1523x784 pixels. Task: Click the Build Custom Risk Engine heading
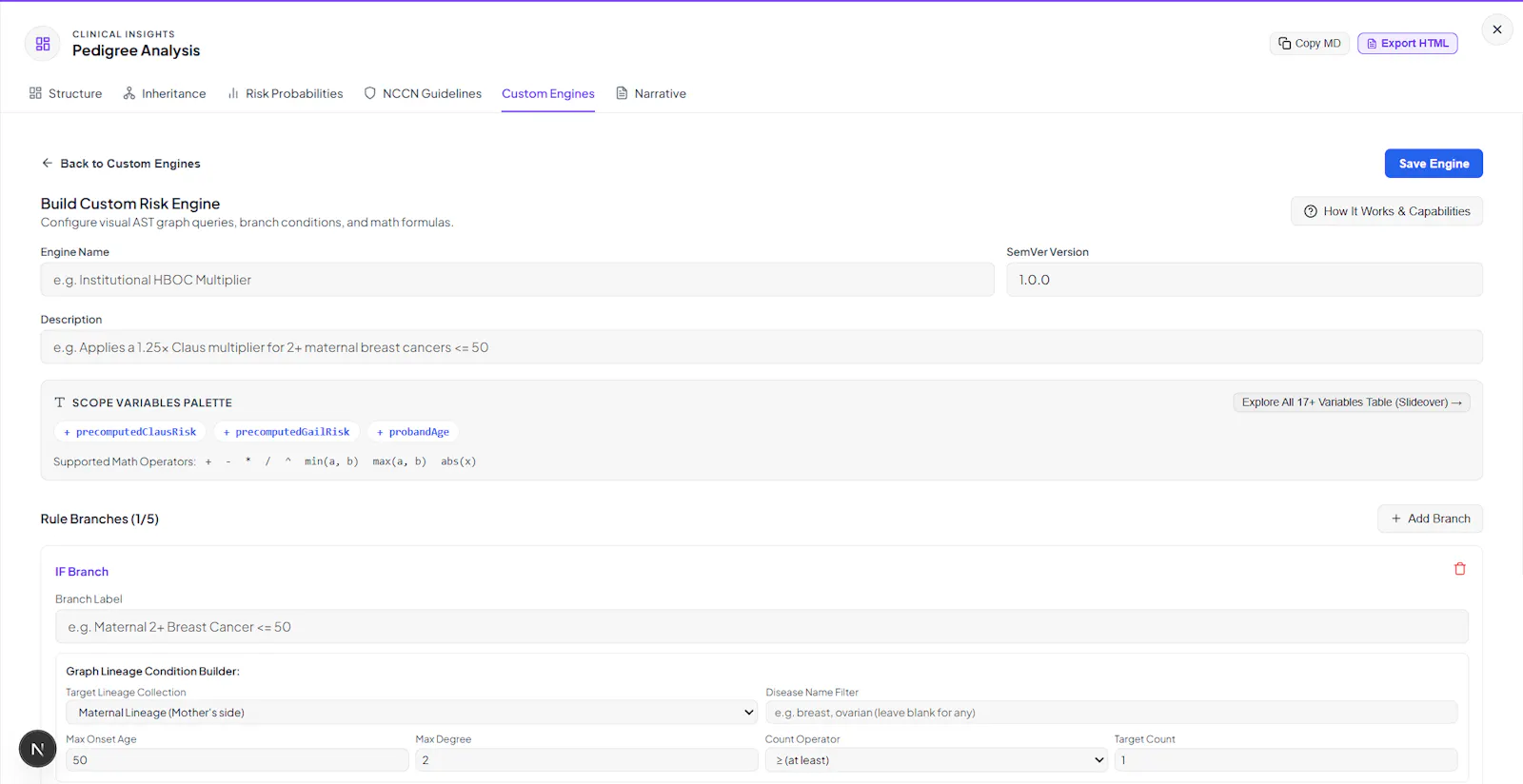point(130,204)
